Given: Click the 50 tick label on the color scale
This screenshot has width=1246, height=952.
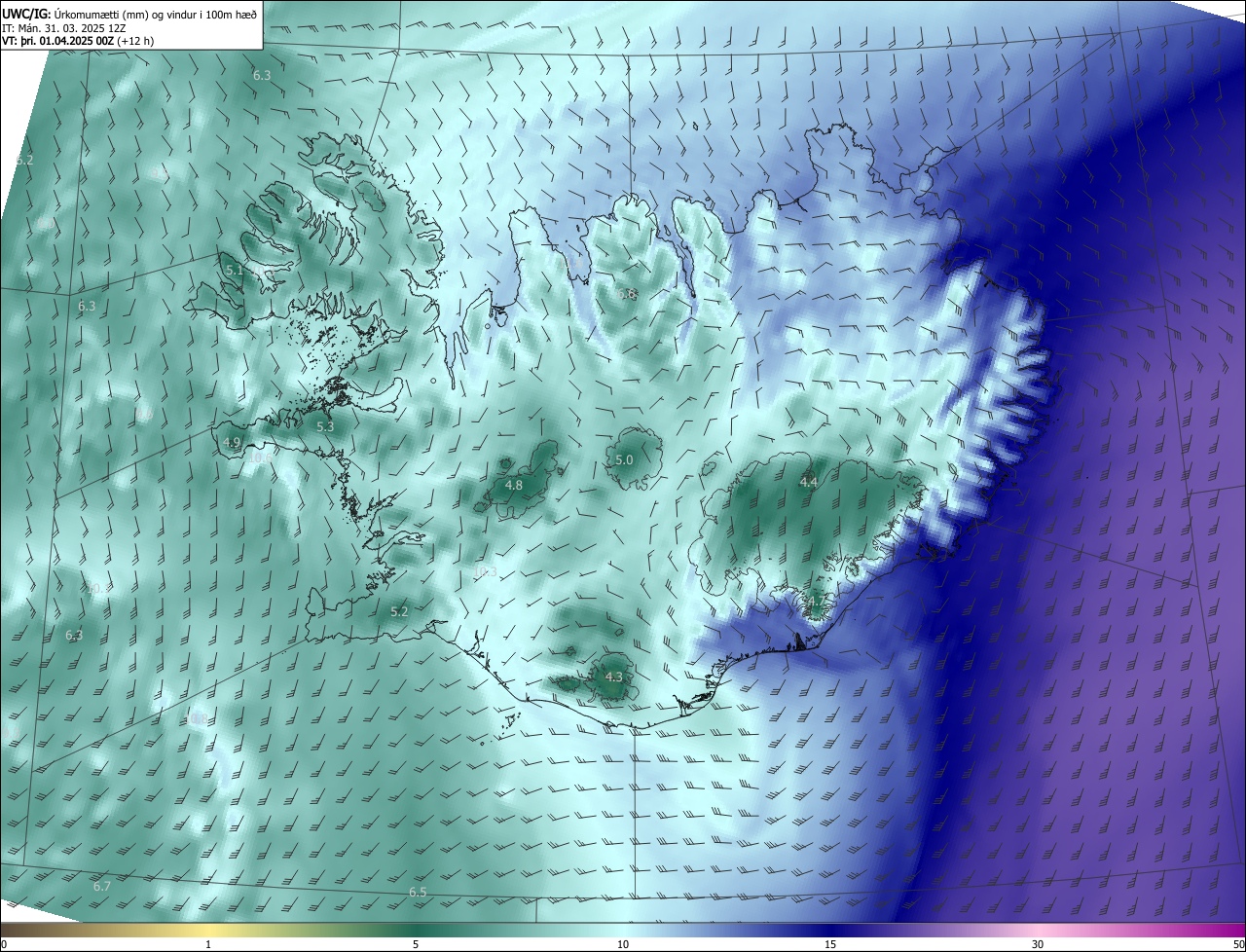Looking at the screenshot, I should (1238, 944).
